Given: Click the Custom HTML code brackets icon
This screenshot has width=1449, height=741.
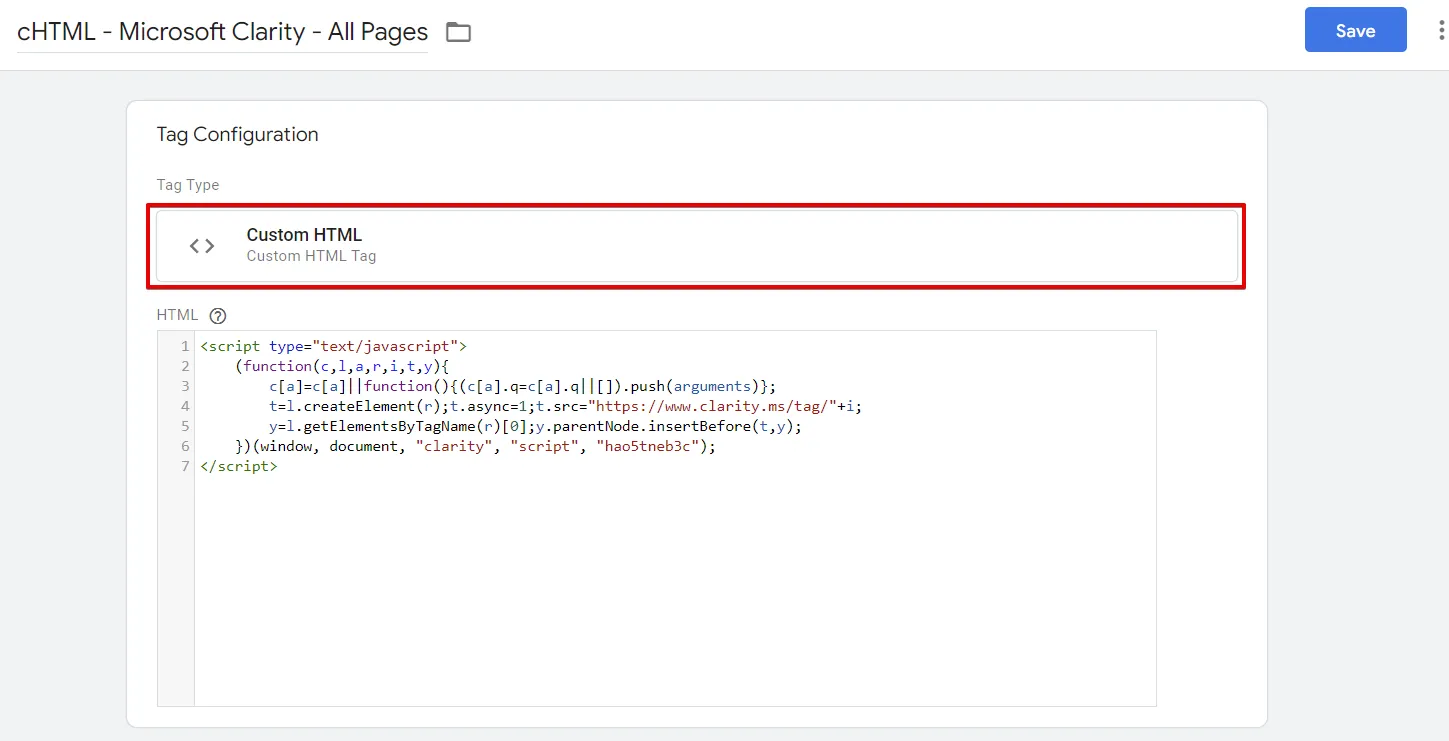Looking at the screenshot, I should coord(202,245).
